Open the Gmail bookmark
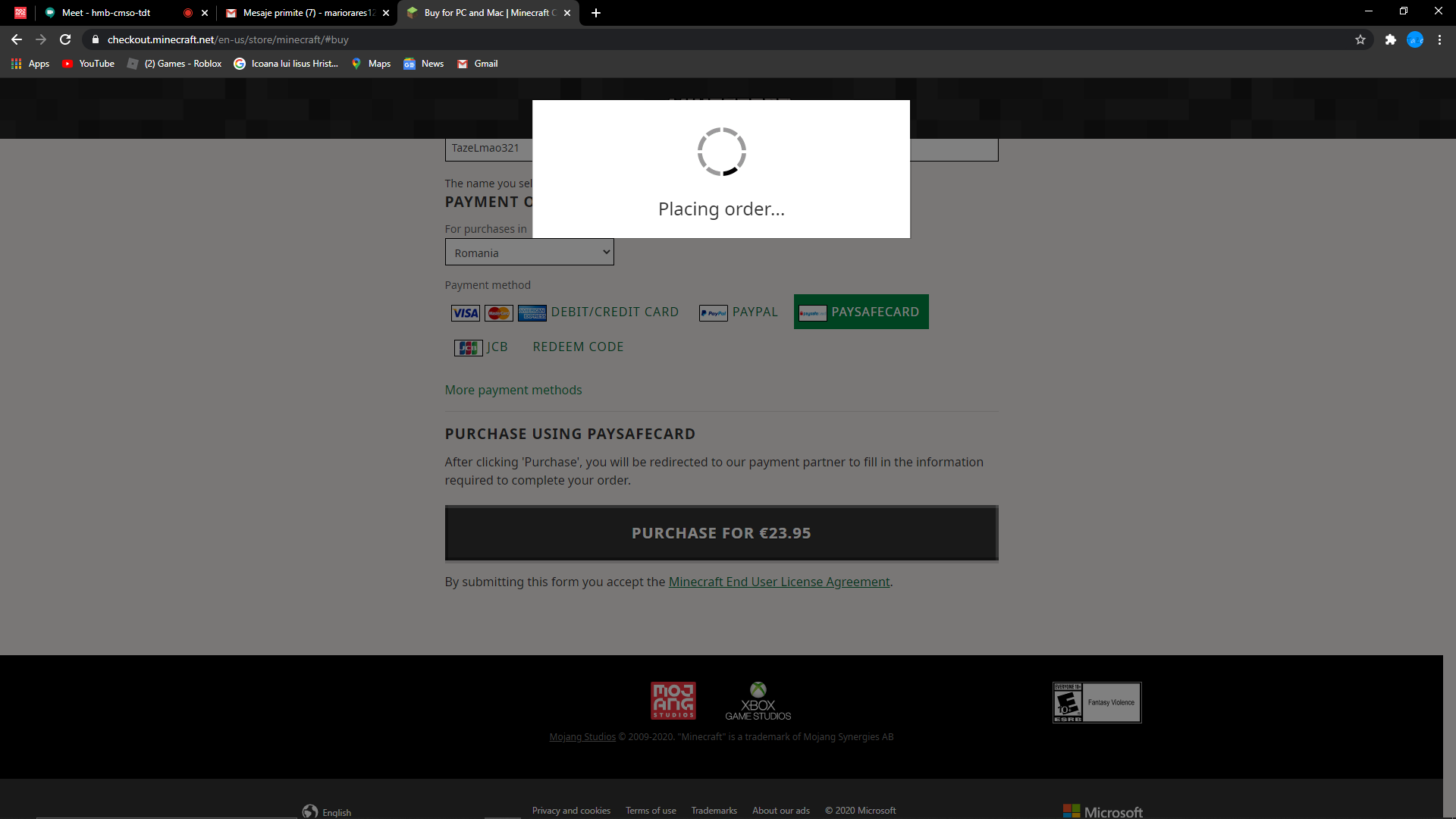 [x=478, y=64]
